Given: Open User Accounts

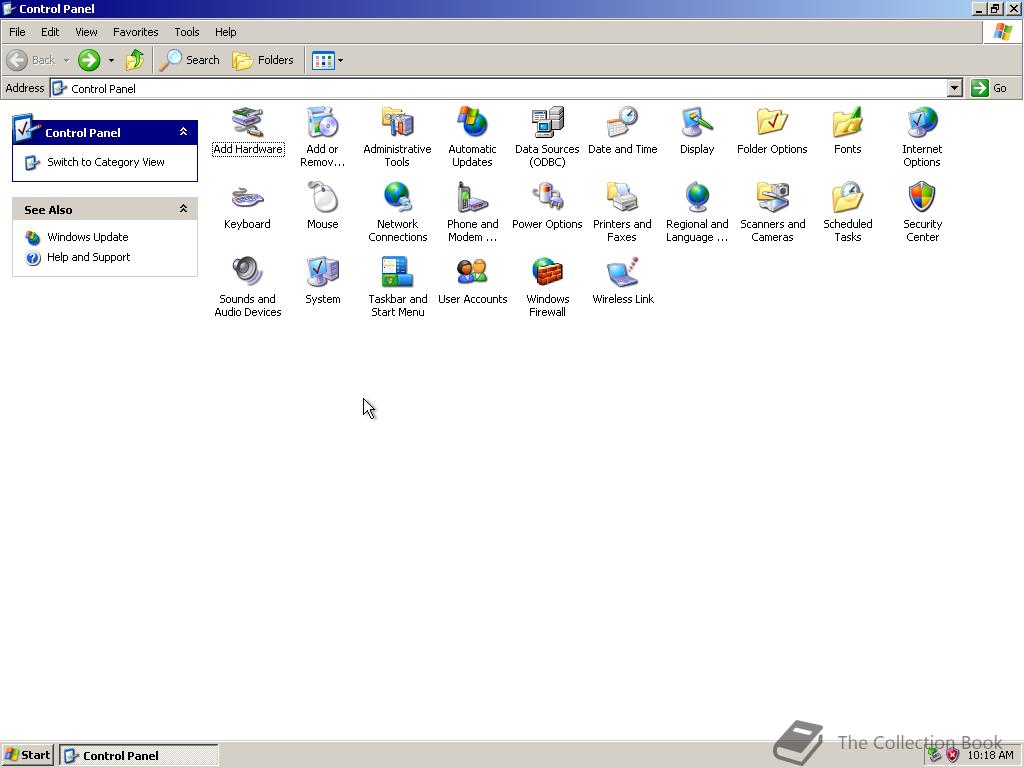Looking at the screenshot, I should click(472, 281).
